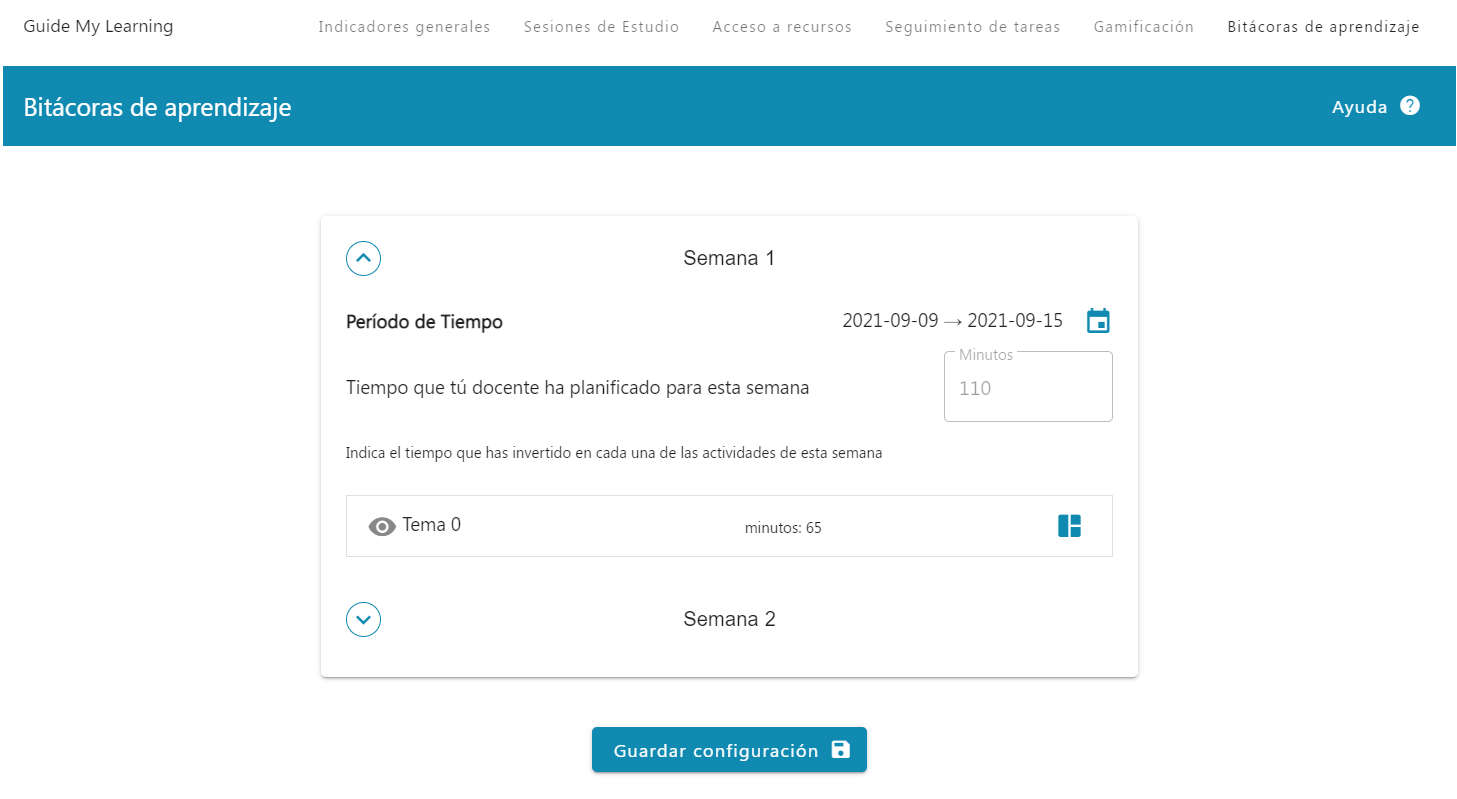Click the 'minutos: 65' value
Screen dimensions: 1457x799
(x=783, y=528)
